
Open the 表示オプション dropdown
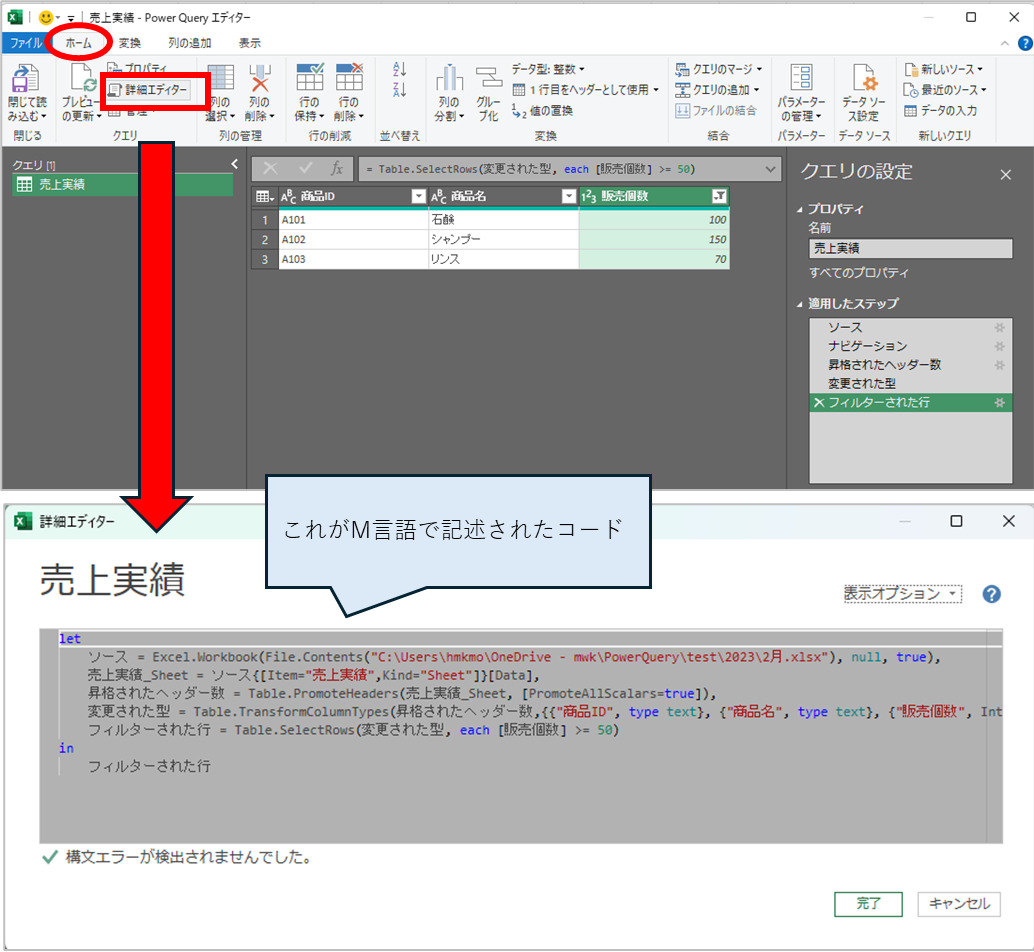(x=901, y=593)
